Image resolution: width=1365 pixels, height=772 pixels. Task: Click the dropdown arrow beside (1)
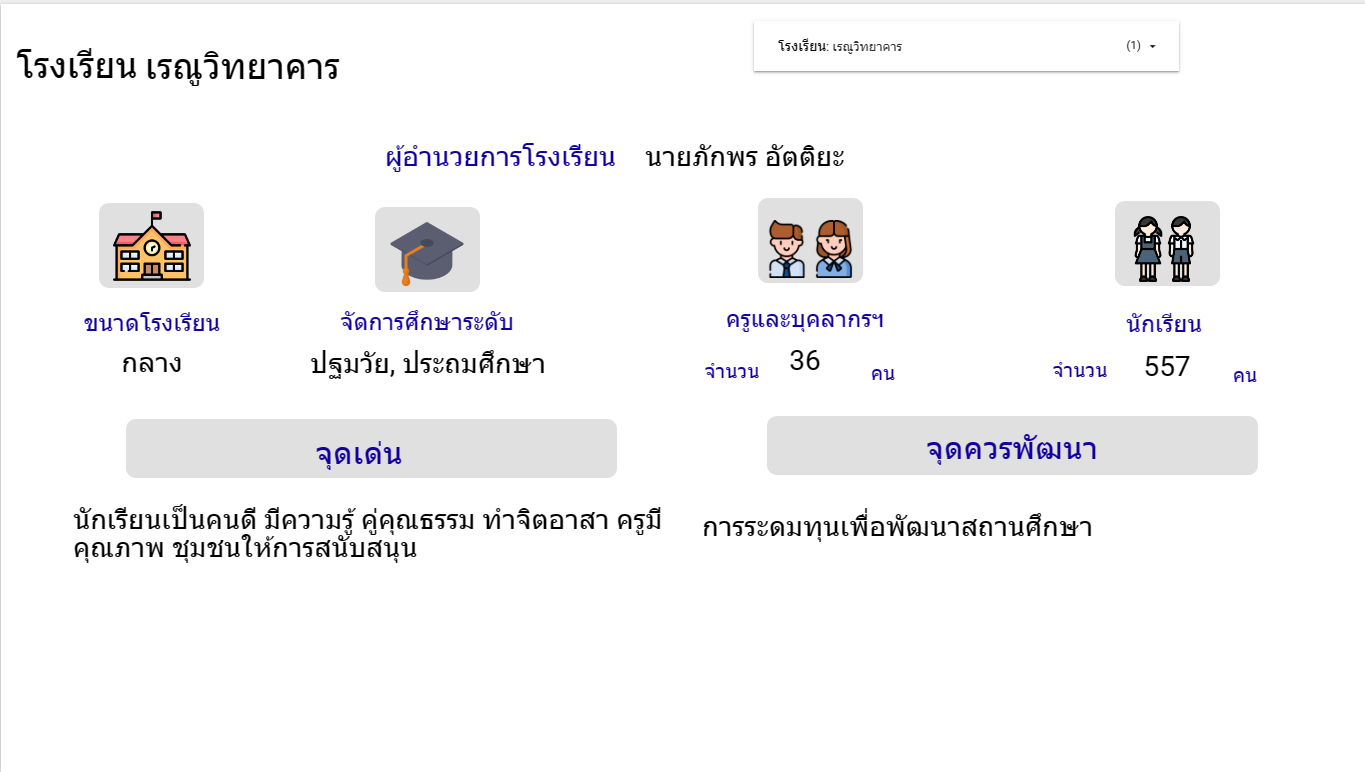pos(1153,47)
